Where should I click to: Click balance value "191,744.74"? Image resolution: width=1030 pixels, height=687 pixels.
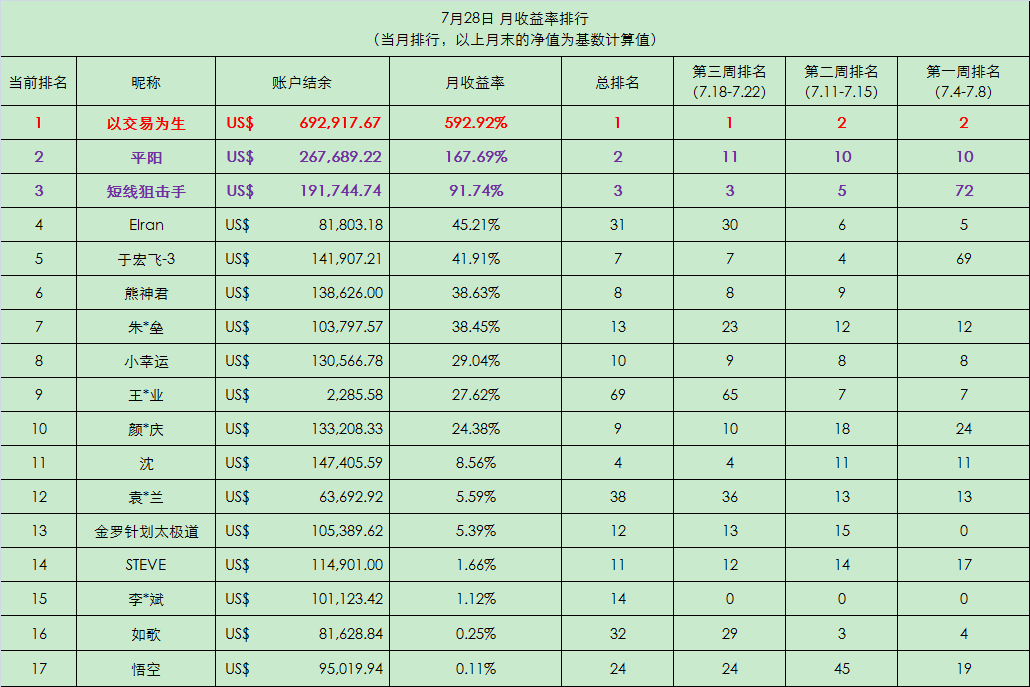[340, 190]
